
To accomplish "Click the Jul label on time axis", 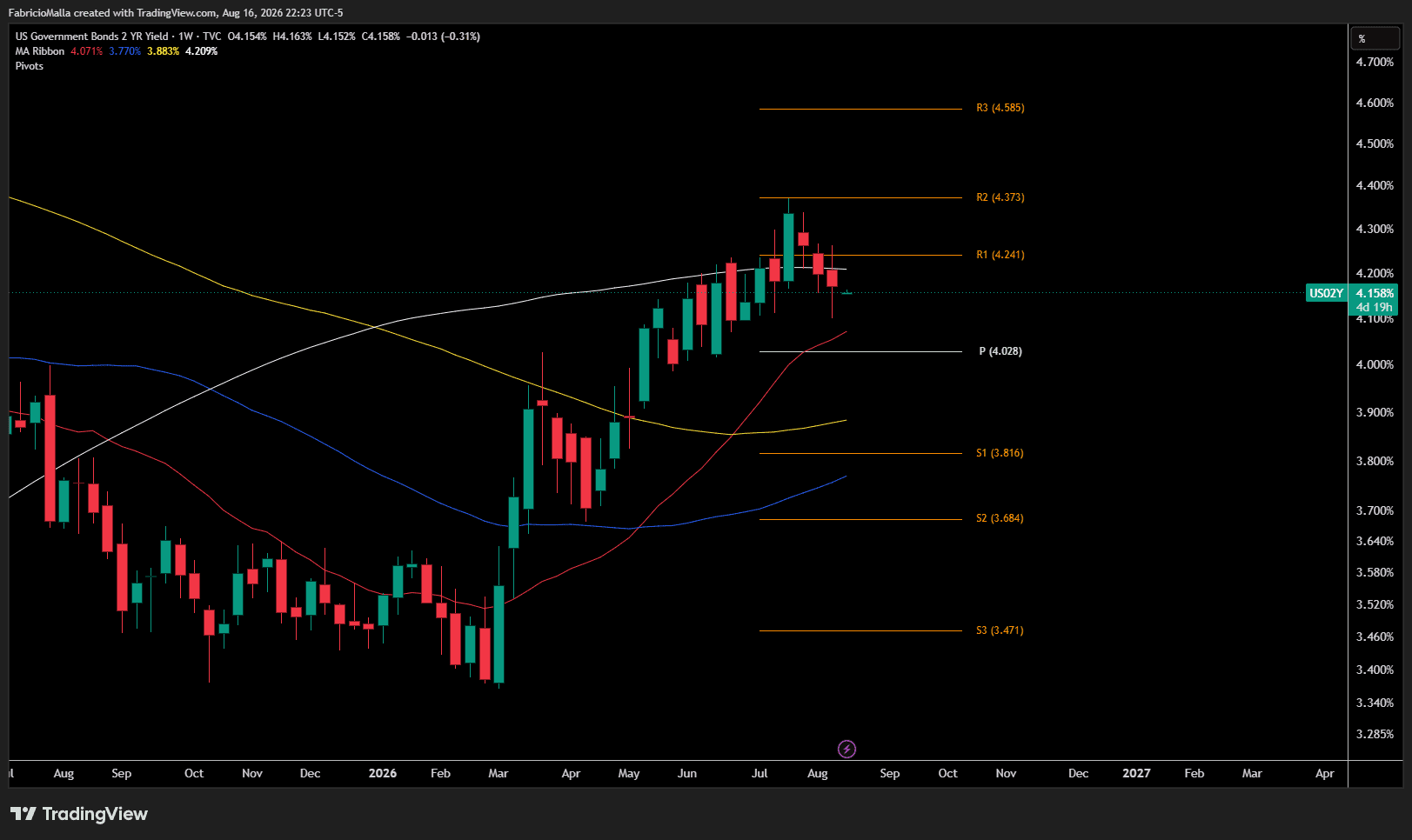I will 760,773.
